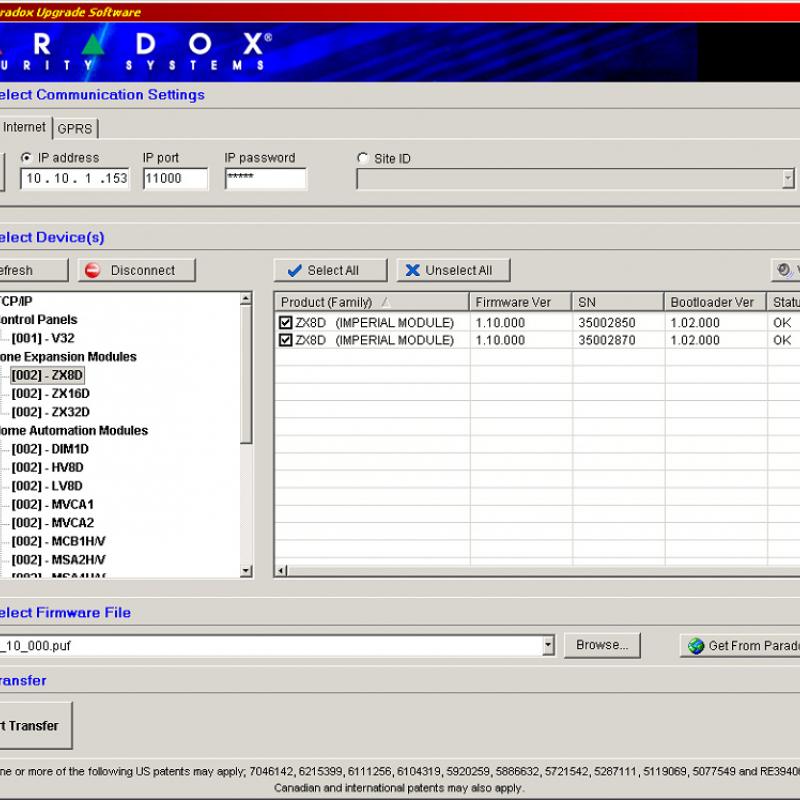Click the device tree scroll down arrow
The width and height of the screenshot is (800, 800).
pyautogui.click(x=246, y=570)
